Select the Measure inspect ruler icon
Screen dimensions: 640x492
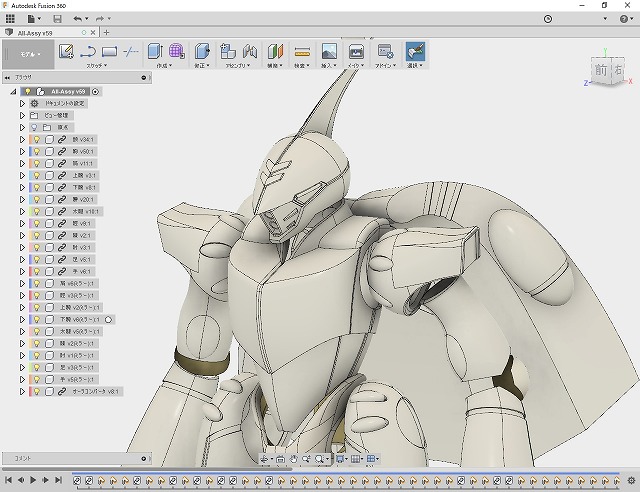tap(302, 52)
